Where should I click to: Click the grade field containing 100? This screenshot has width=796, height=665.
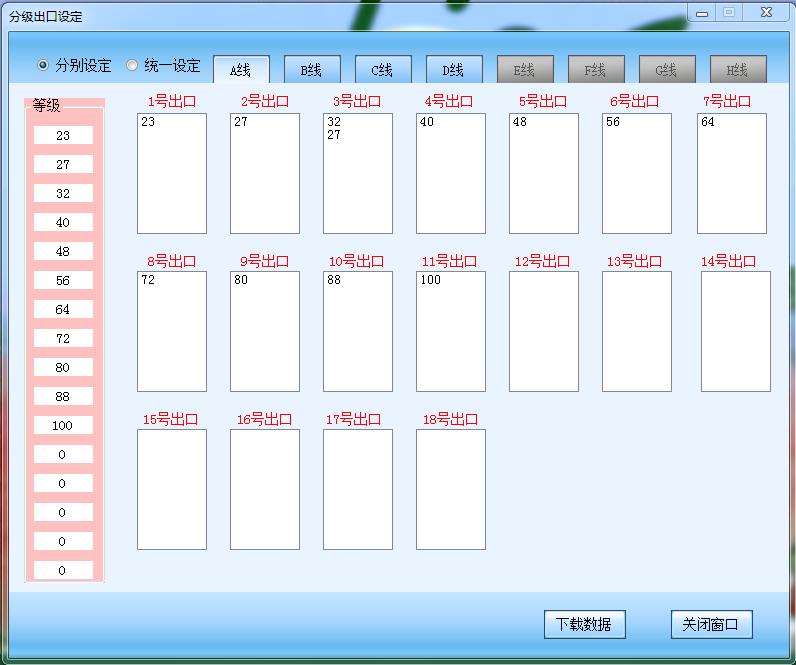[x=63, y=425]
